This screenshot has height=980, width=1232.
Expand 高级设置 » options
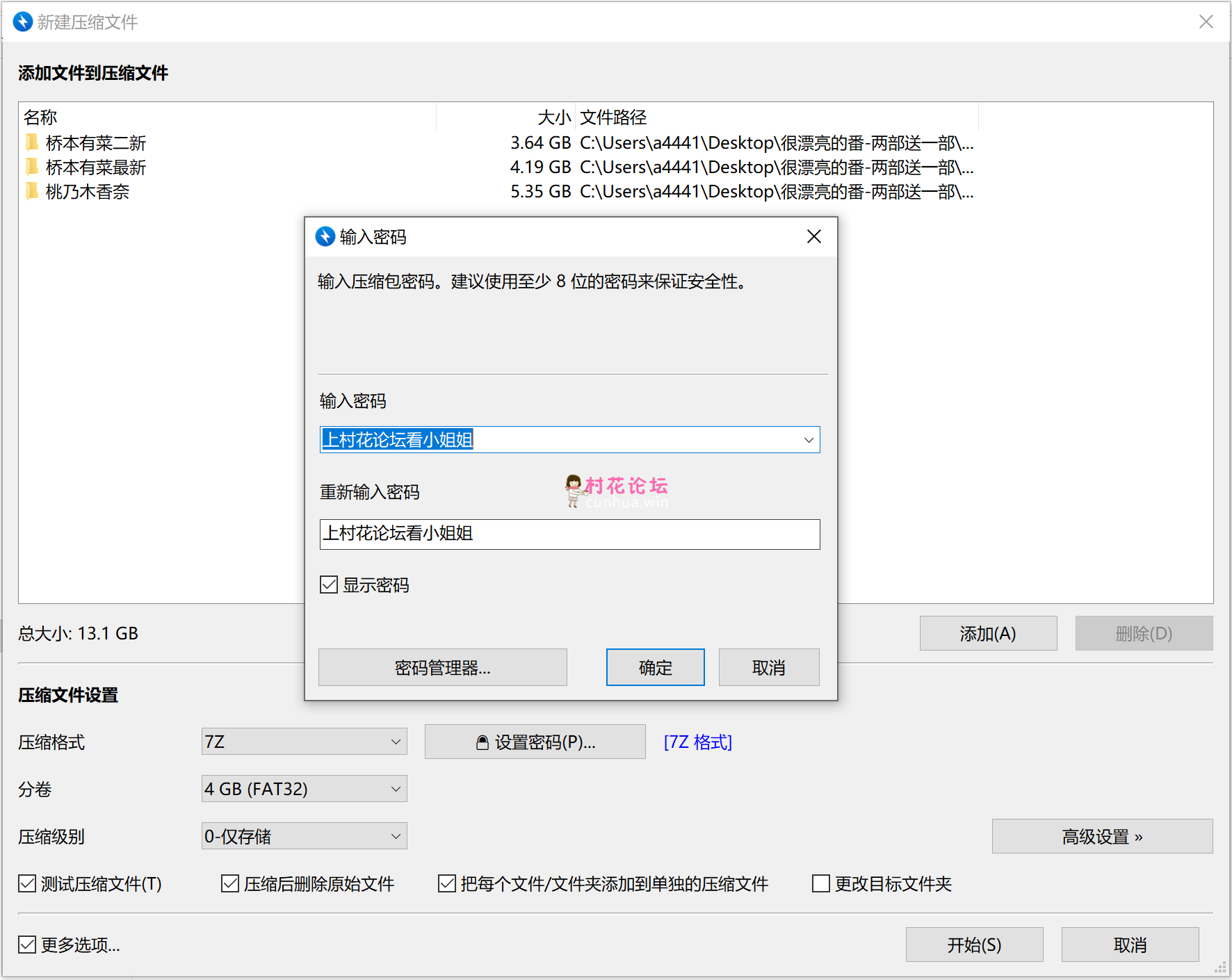click(1102, 836)
